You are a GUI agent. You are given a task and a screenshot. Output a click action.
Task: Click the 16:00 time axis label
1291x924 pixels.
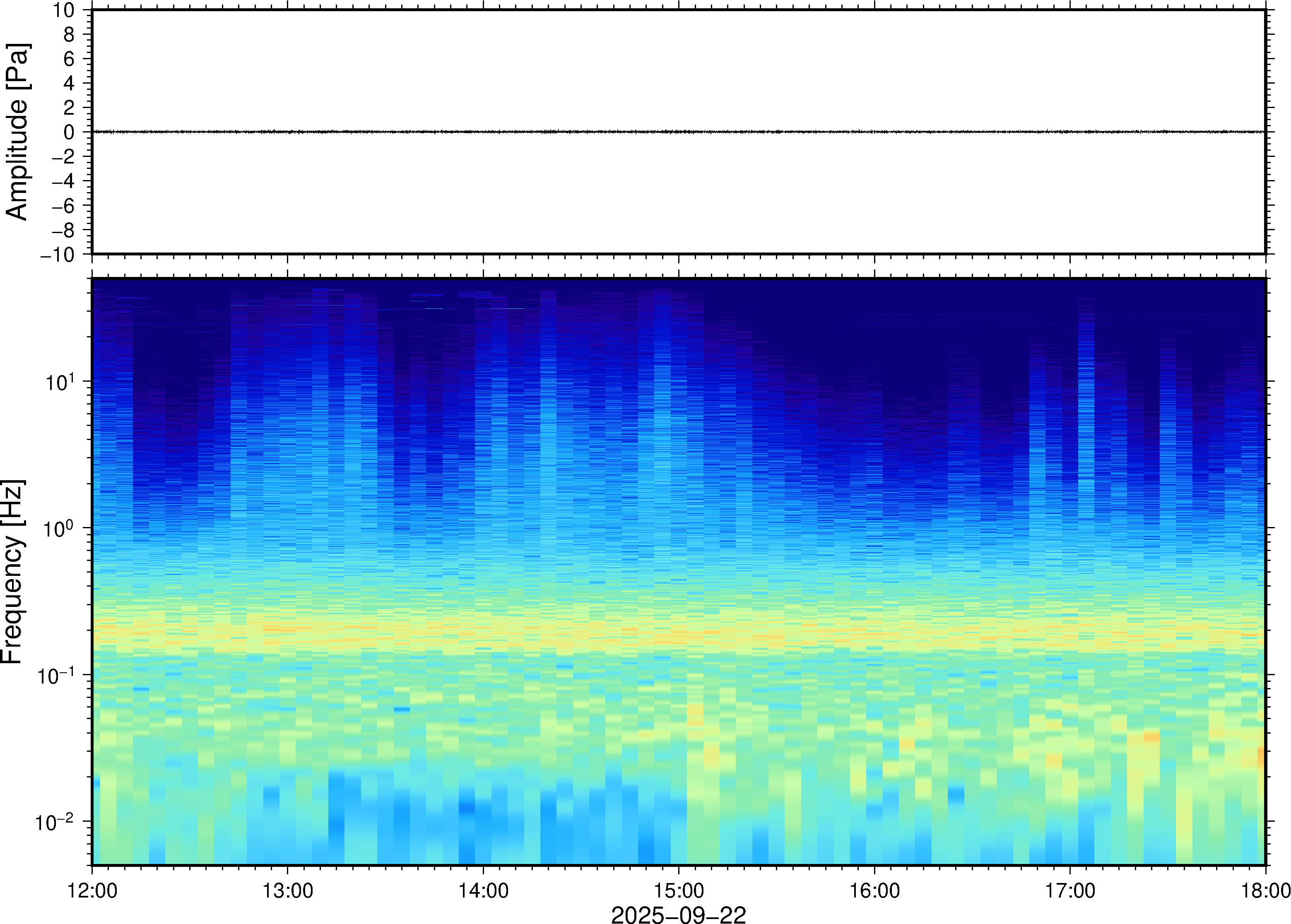click(874, 890)
